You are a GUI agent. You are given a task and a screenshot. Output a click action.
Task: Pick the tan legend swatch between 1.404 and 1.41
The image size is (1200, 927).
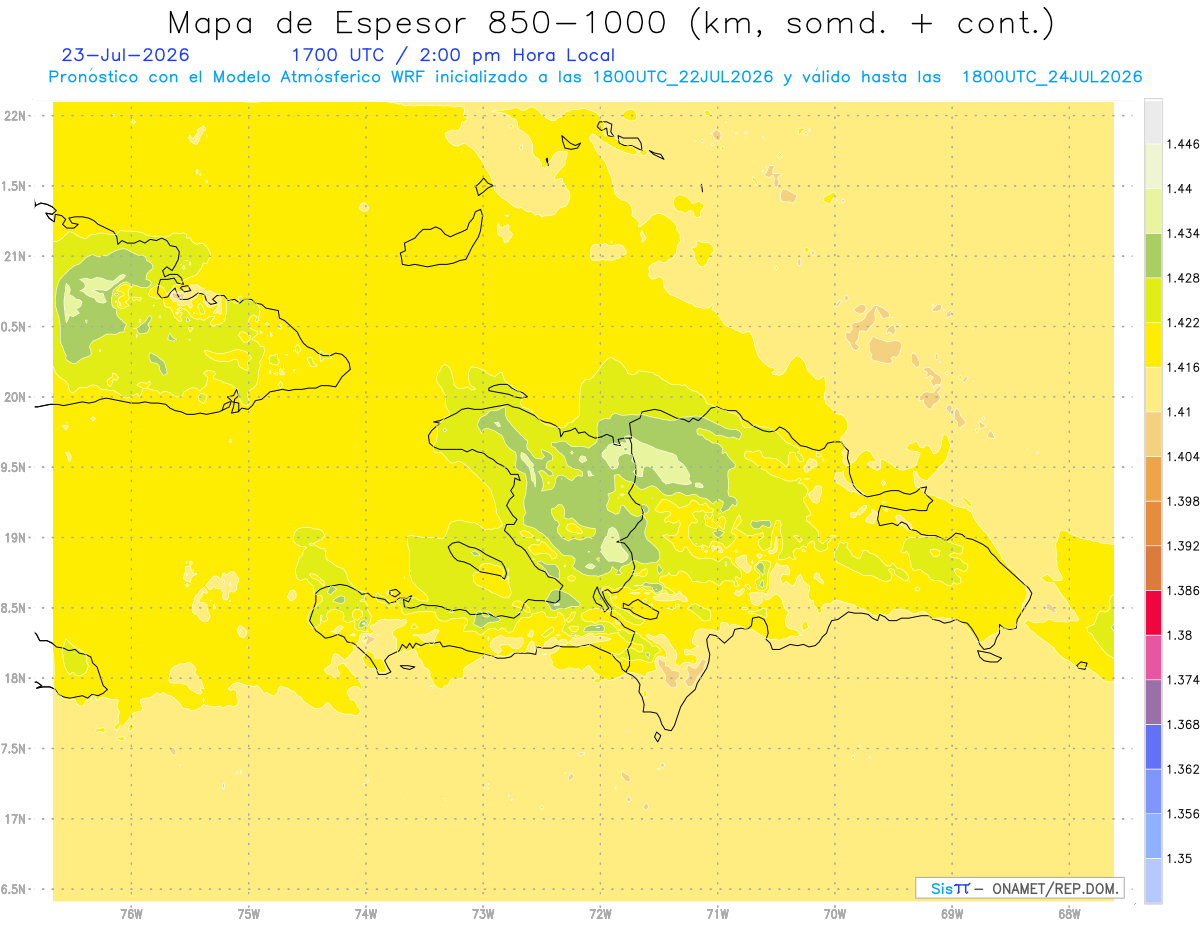click(x=1153, y=434)
